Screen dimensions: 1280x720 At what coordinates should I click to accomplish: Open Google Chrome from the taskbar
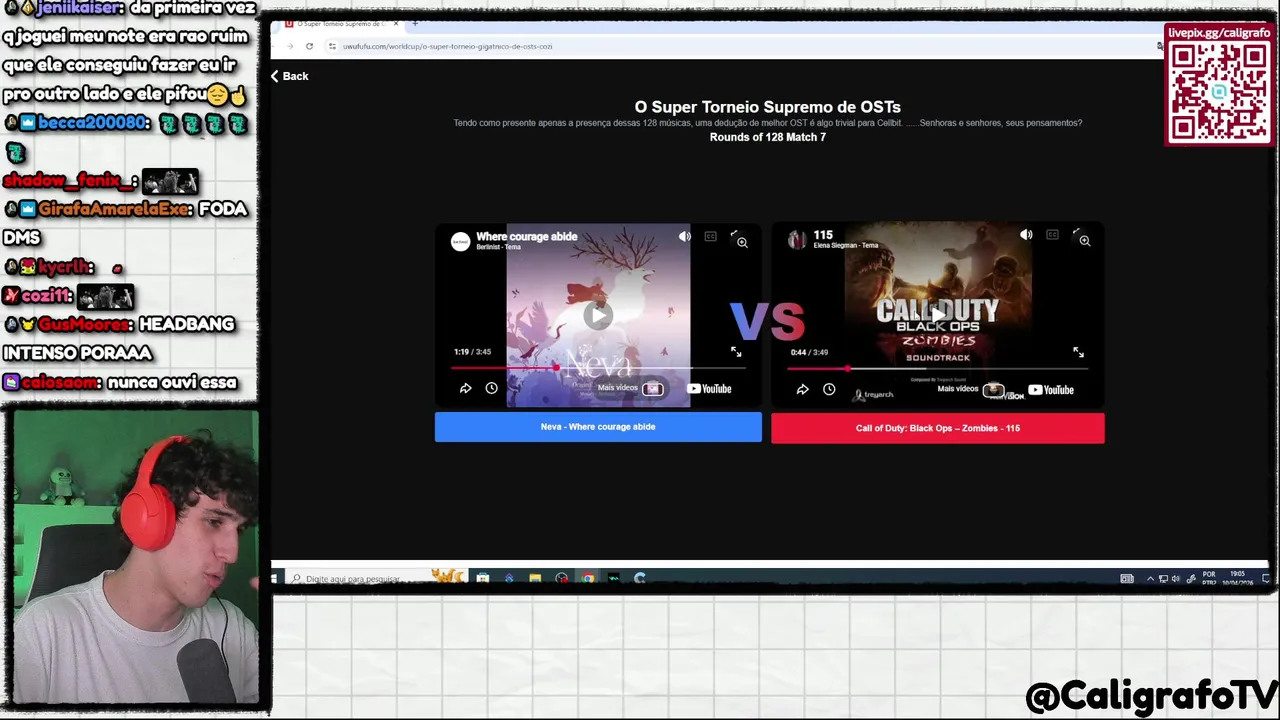pyautogui.click(x=587, y=578)
